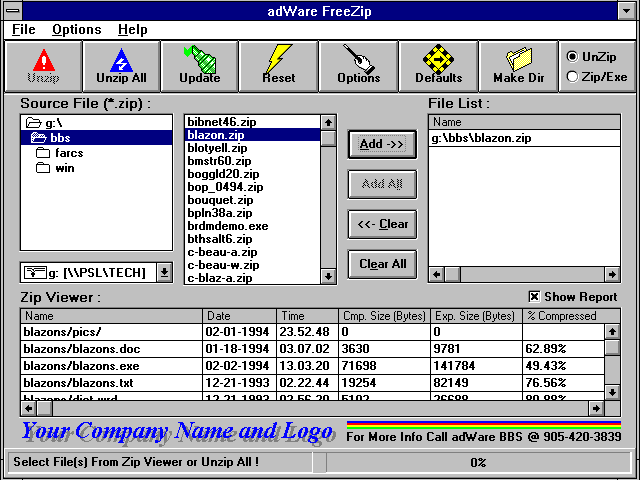The height and width of the screenshot is (480, 640).
Task: Click the Add ->> button
Action: click(x=382, y=144)
